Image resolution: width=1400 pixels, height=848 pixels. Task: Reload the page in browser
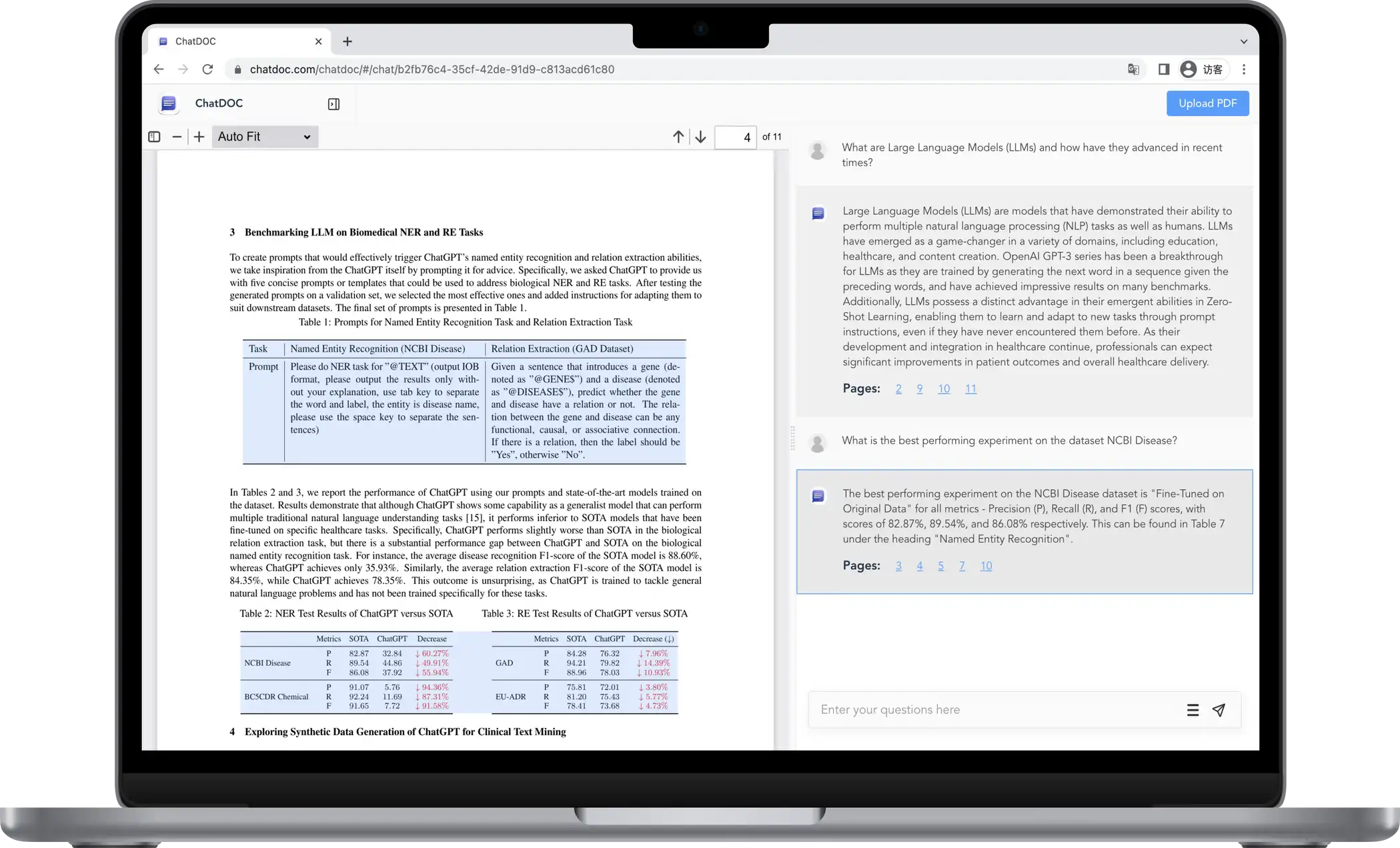207,69
